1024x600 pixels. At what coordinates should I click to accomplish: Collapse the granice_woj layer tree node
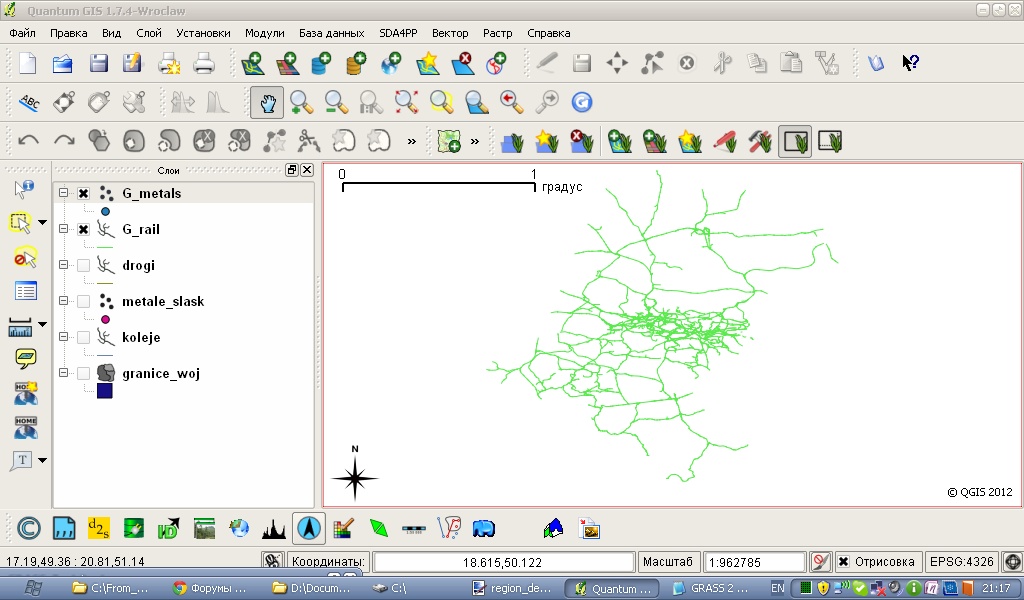pos(64,374)
